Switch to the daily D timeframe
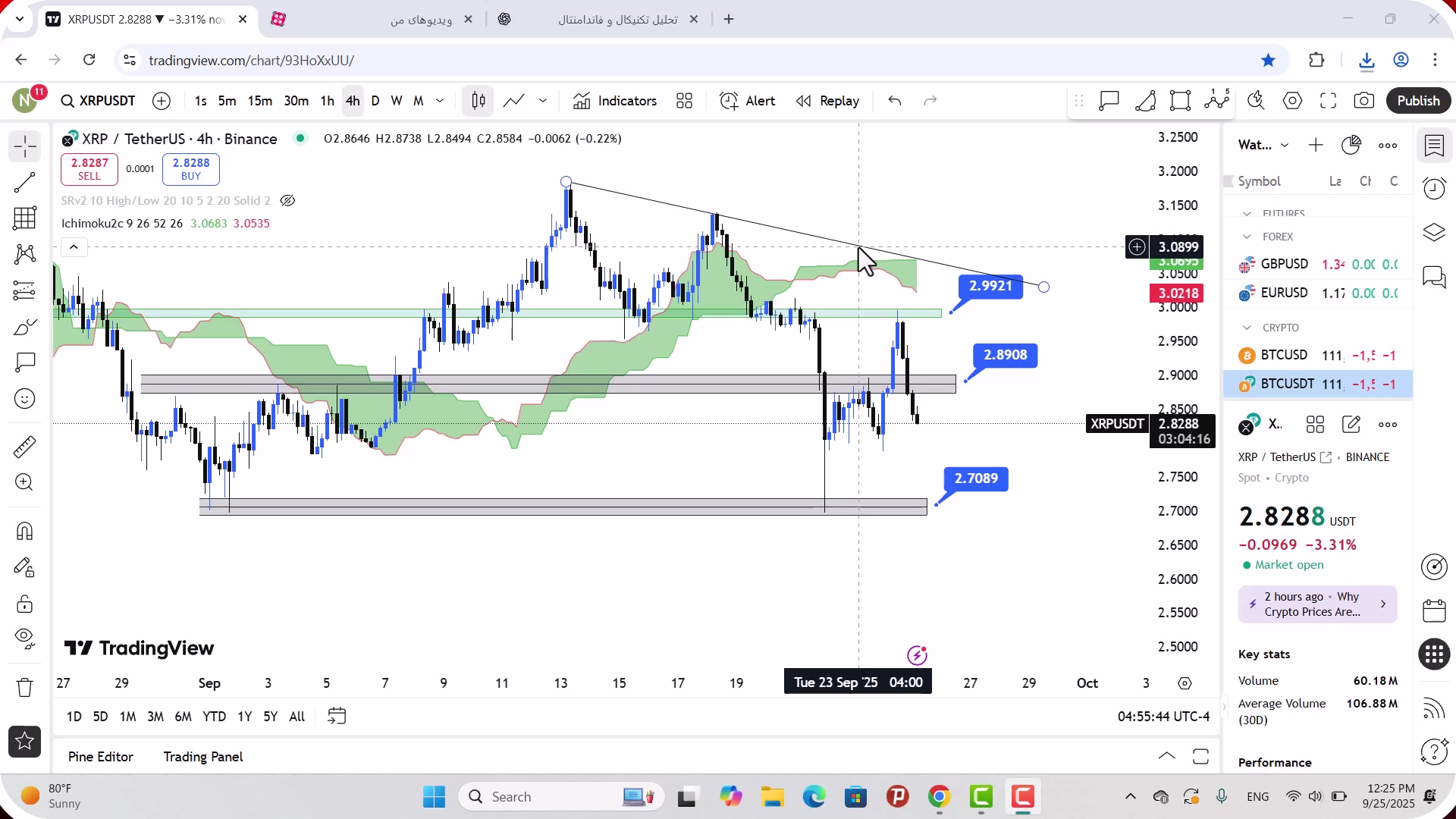 click(375, 101)
